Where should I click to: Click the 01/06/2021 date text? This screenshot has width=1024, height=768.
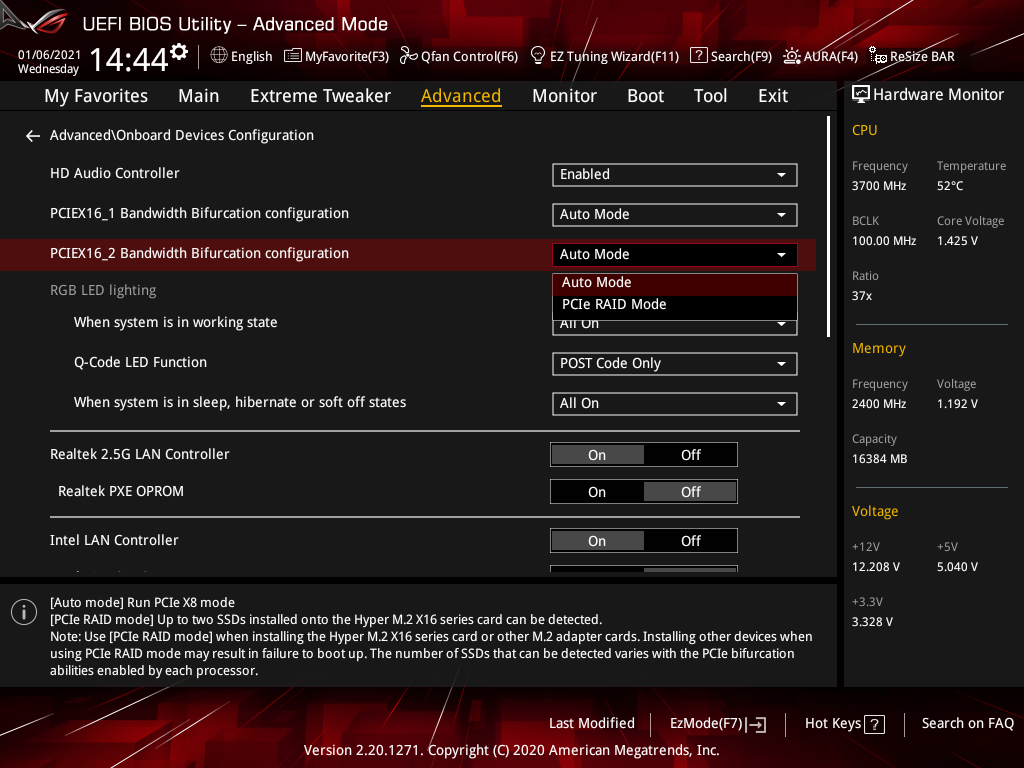pyautogui.click(x=49, y=55)
